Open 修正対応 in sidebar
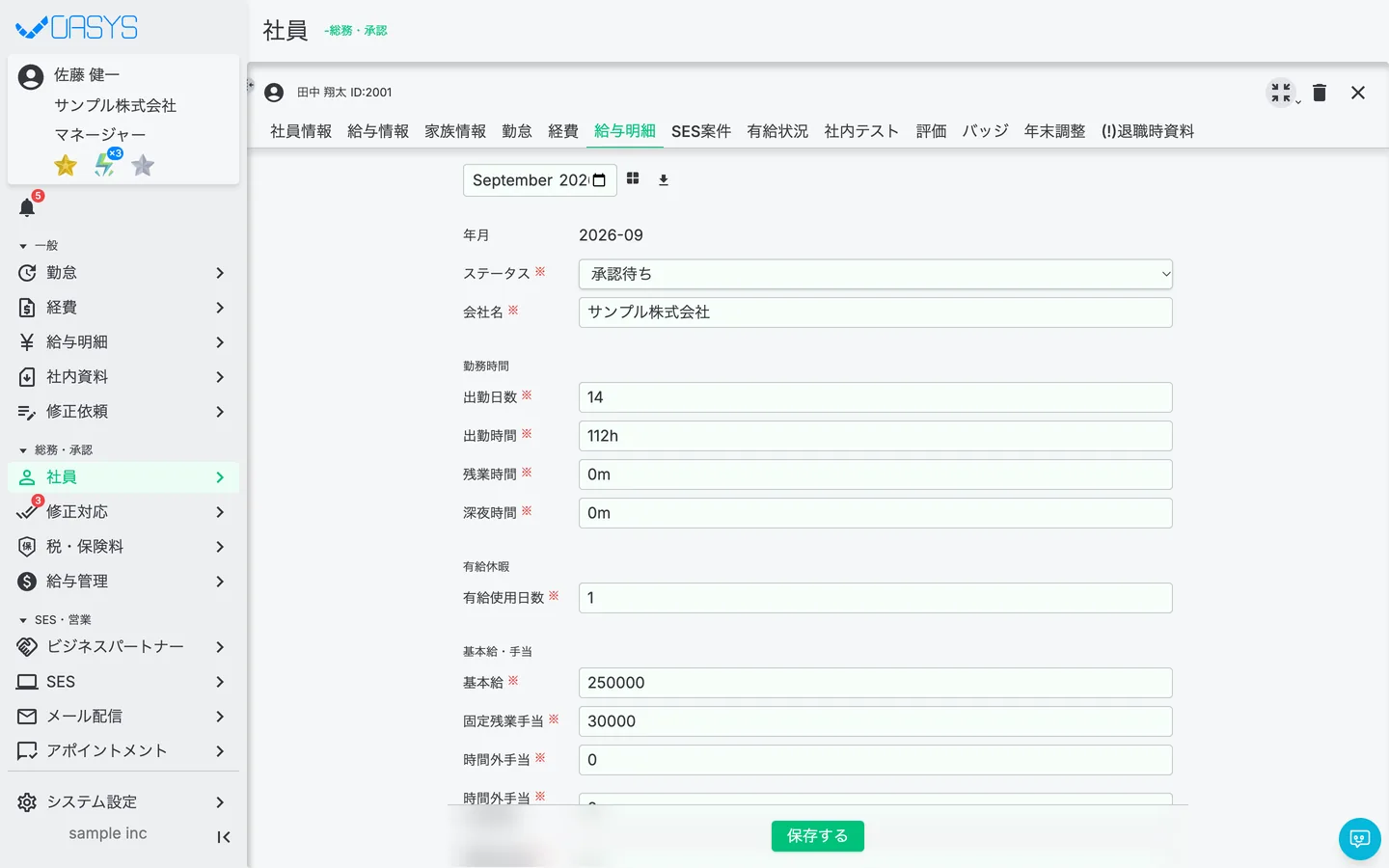1389x868 pixels. [x=123, y=512]
